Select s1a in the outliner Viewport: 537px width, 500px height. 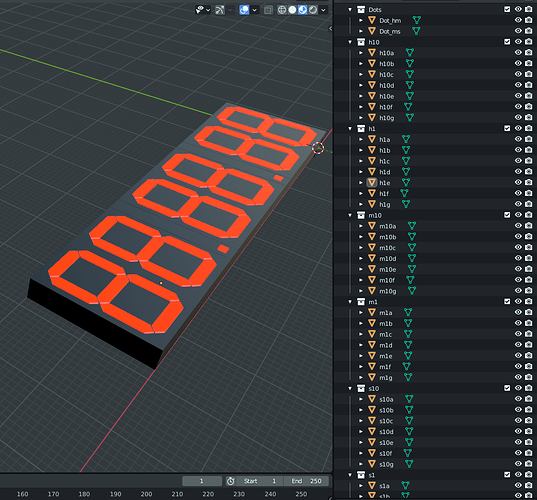click(x=384, y=486)
